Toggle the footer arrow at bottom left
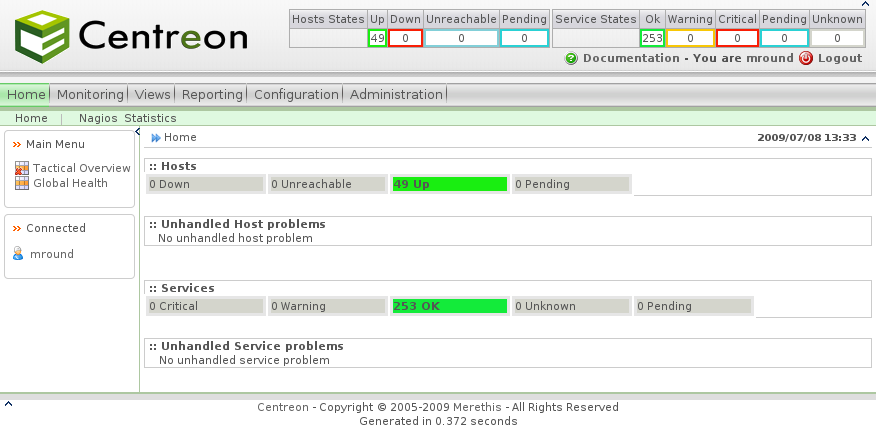The height and width of the screenshot is (425, 876). pyautogui.click(x=8, y=404)
